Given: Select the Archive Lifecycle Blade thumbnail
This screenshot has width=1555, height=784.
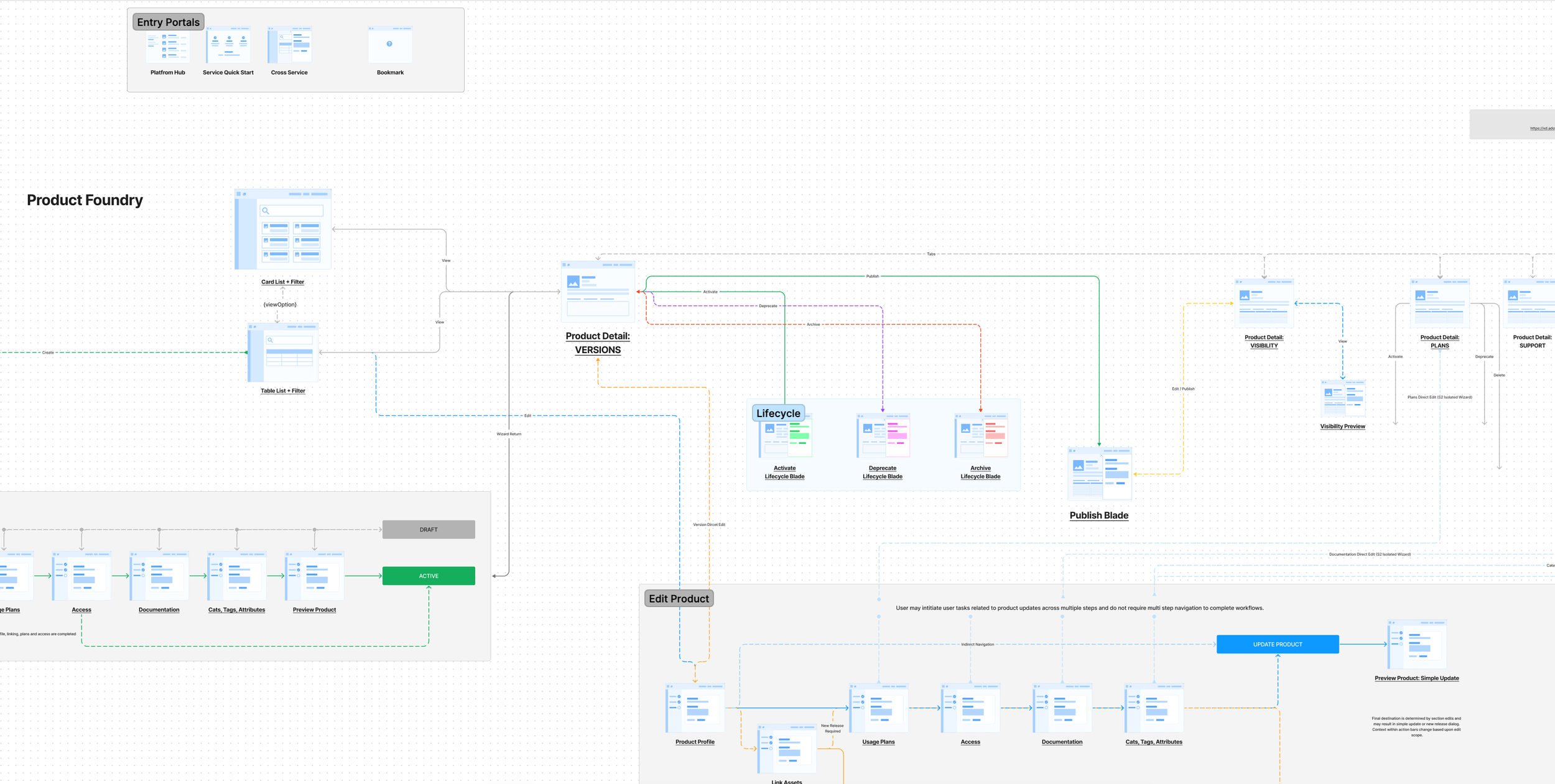Looking at the screenshot, I should click(x=981, y=436).
